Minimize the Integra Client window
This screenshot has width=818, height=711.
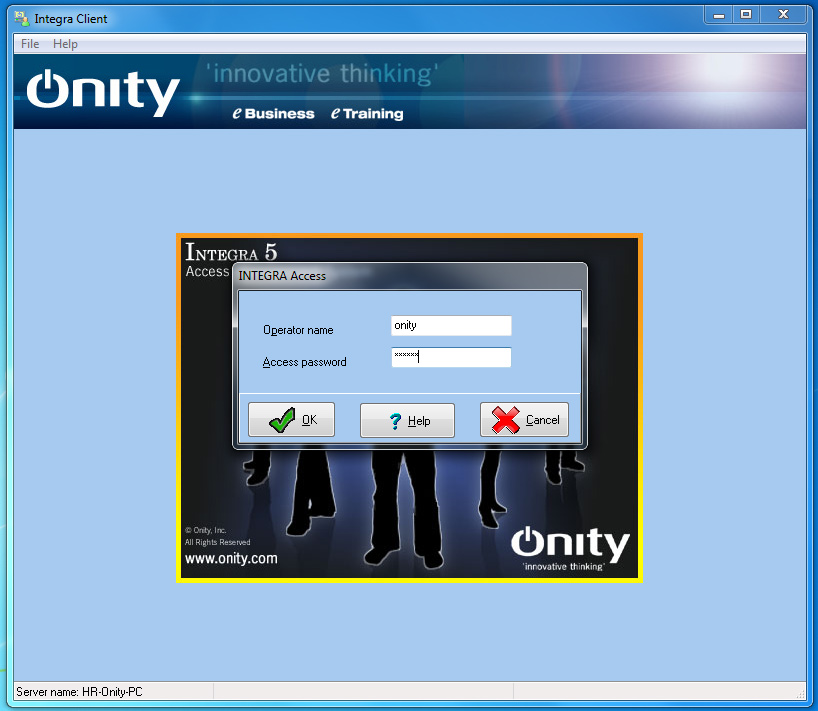point(718,15)
